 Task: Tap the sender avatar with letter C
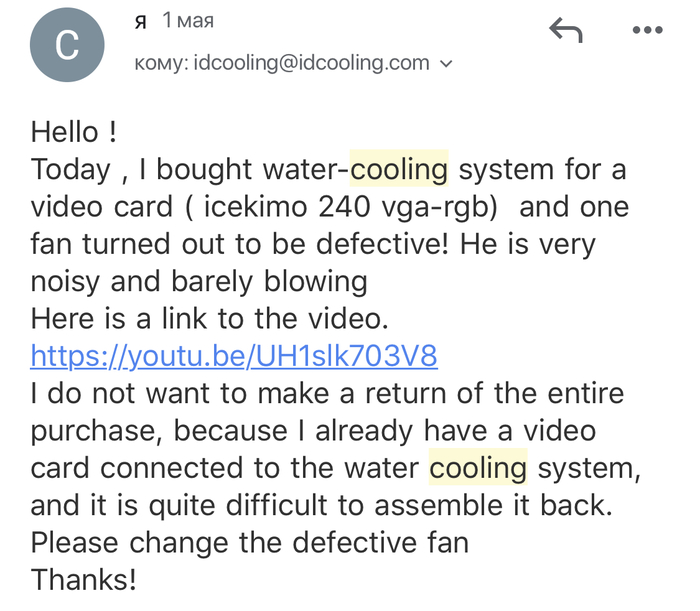click(67, 46)
